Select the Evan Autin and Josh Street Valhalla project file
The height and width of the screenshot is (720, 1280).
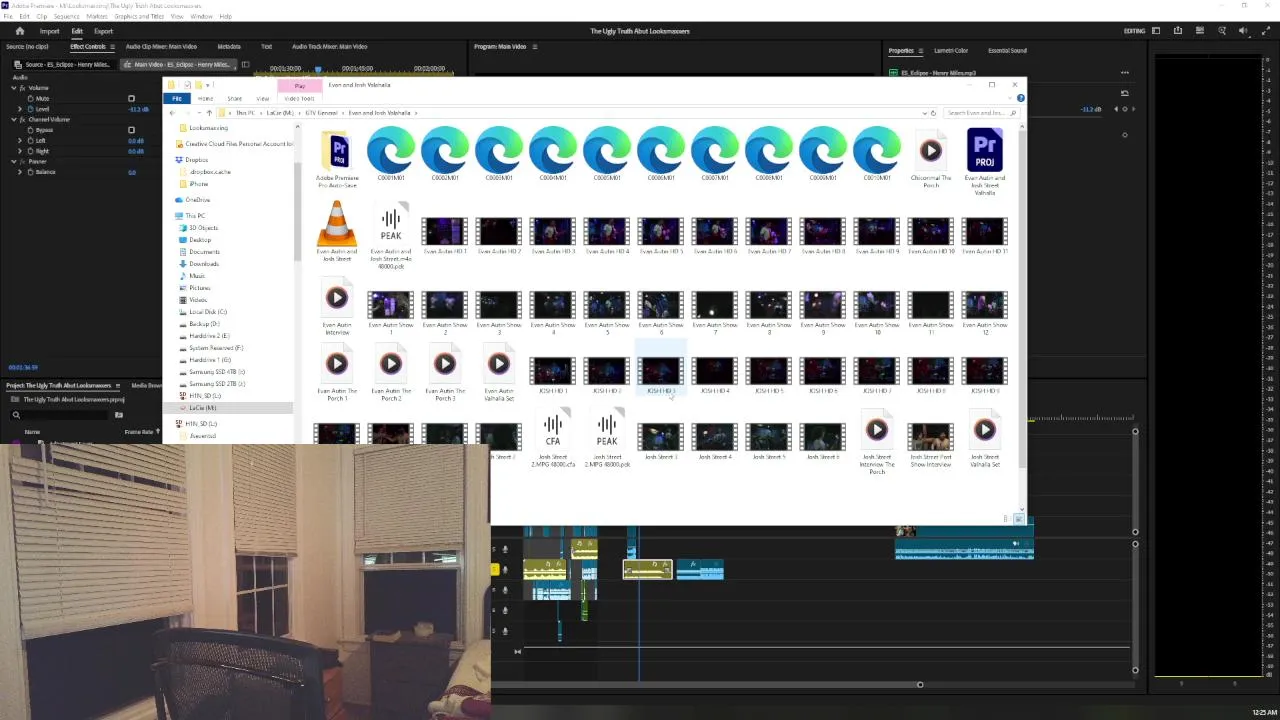[x=985, y=160]
